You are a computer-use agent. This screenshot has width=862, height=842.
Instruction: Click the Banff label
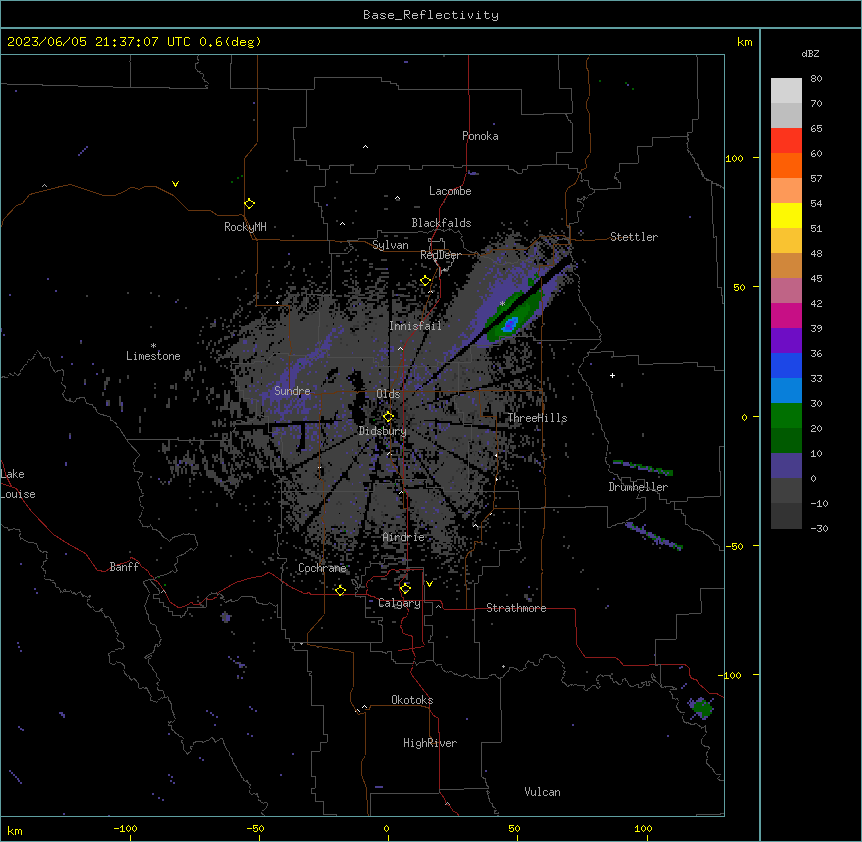point(124,567)
